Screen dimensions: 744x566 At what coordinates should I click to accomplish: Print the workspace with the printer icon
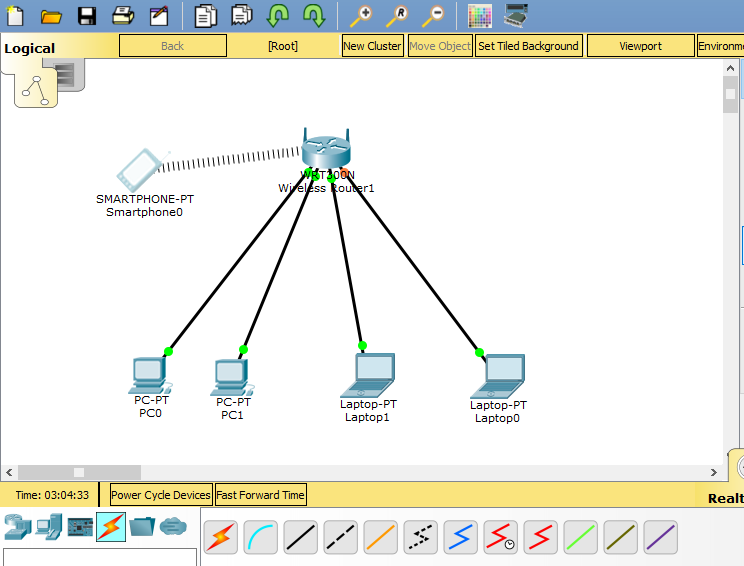coord(123,16)
